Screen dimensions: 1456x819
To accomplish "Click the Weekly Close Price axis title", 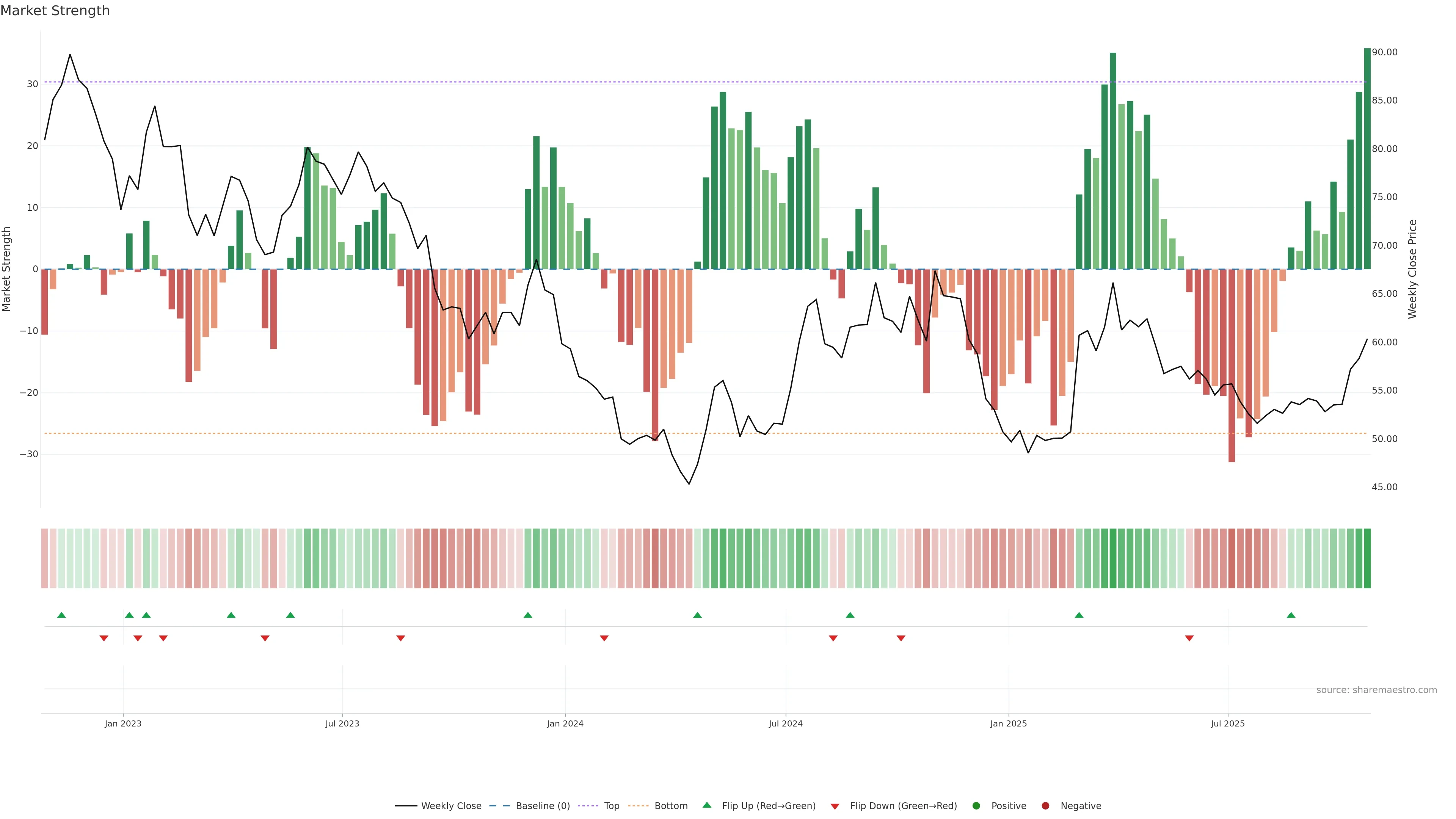I will 1412,269.
